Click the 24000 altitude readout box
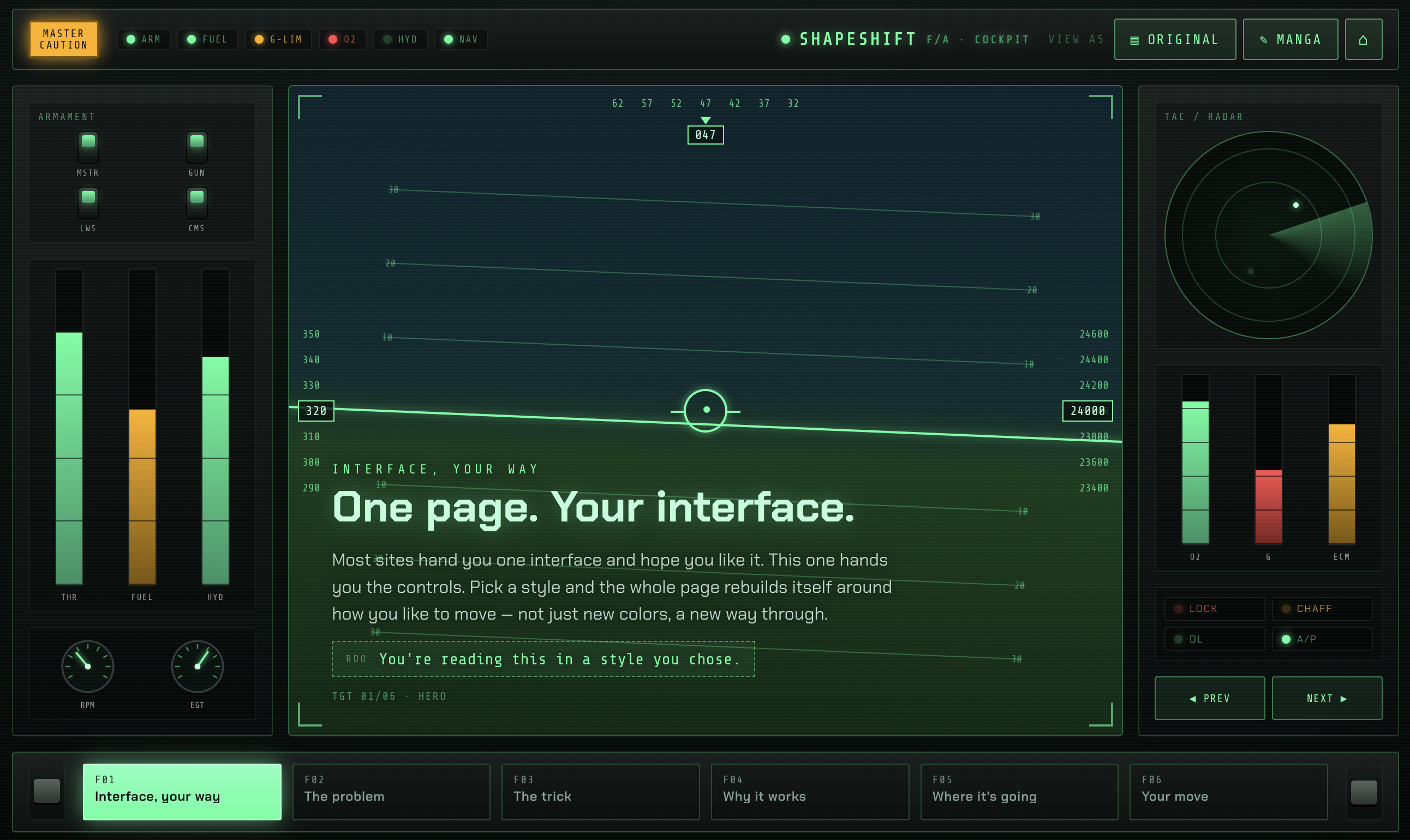 [1087, 411]
